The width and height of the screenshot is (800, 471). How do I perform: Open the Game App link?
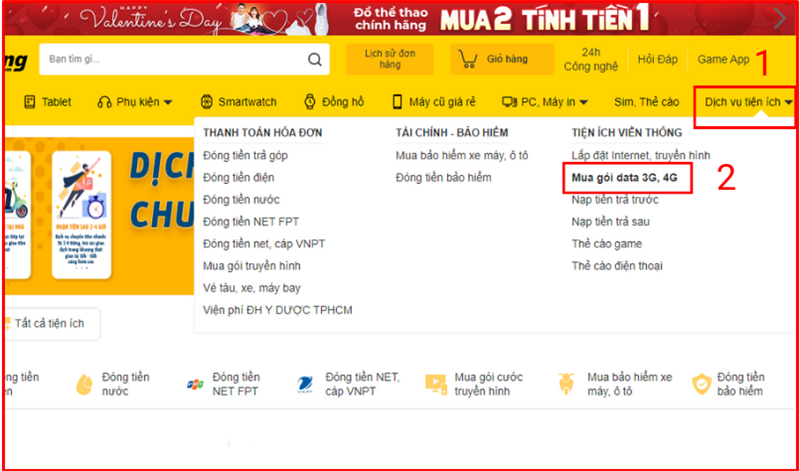[723, 59]
